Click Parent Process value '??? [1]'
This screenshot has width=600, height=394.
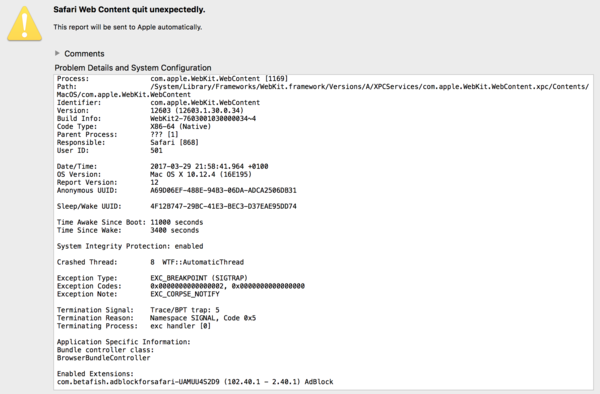coord(165,135)
